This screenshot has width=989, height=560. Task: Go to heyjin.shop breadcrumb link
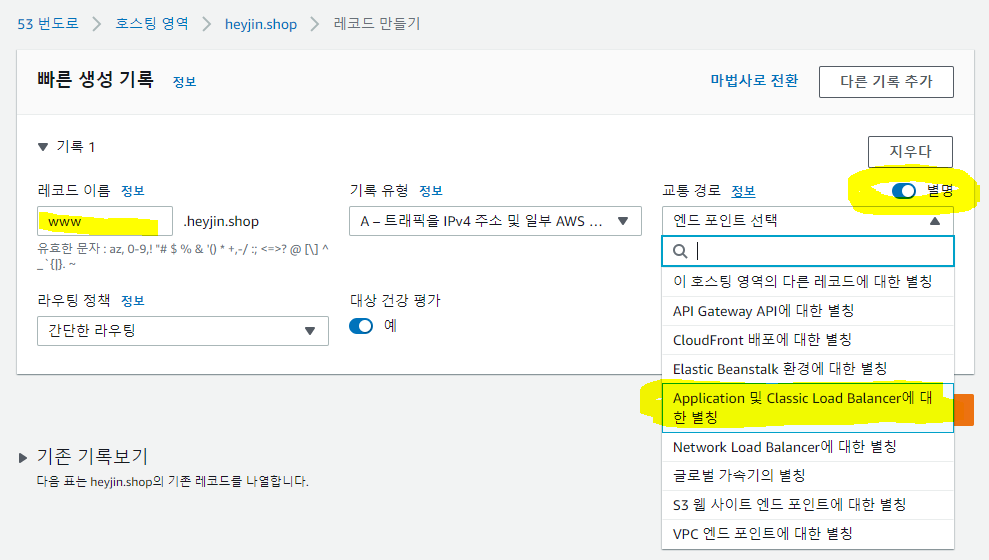point(261,24)
